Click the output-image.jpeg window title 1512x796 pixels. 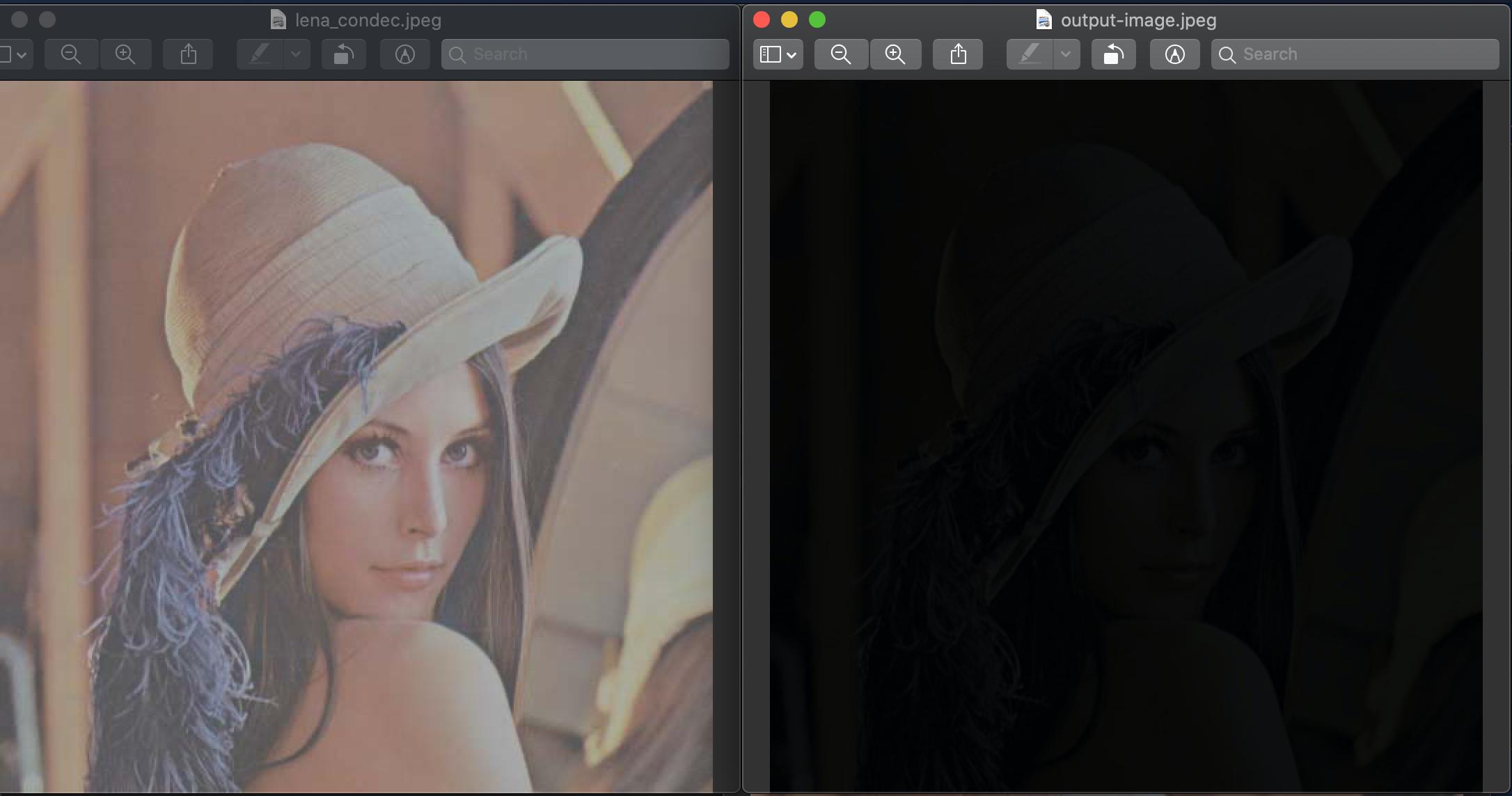pos(1138,20)
